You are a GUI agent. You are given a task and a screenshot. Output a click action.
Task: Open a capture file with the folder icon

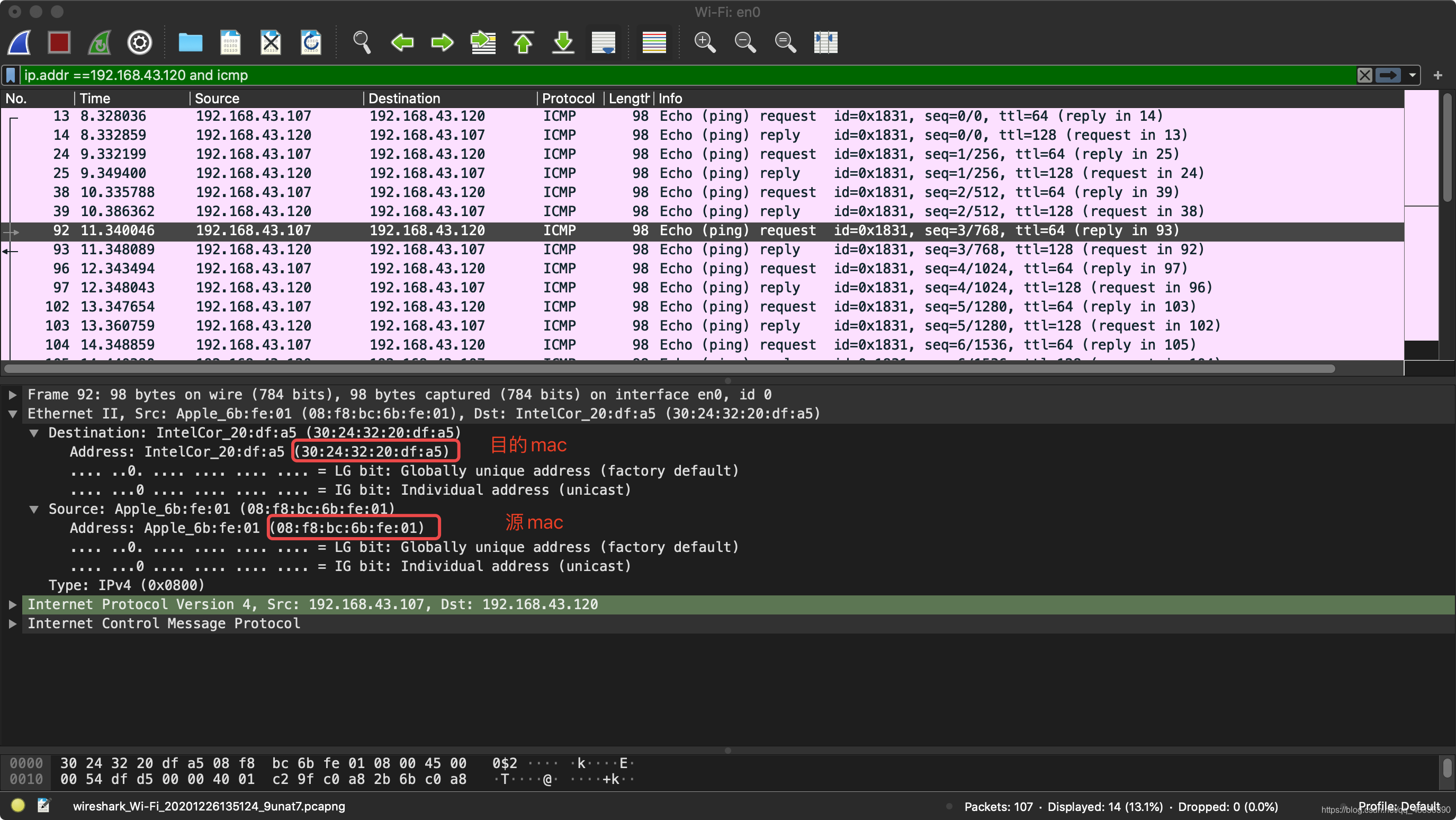coord(191,43)
